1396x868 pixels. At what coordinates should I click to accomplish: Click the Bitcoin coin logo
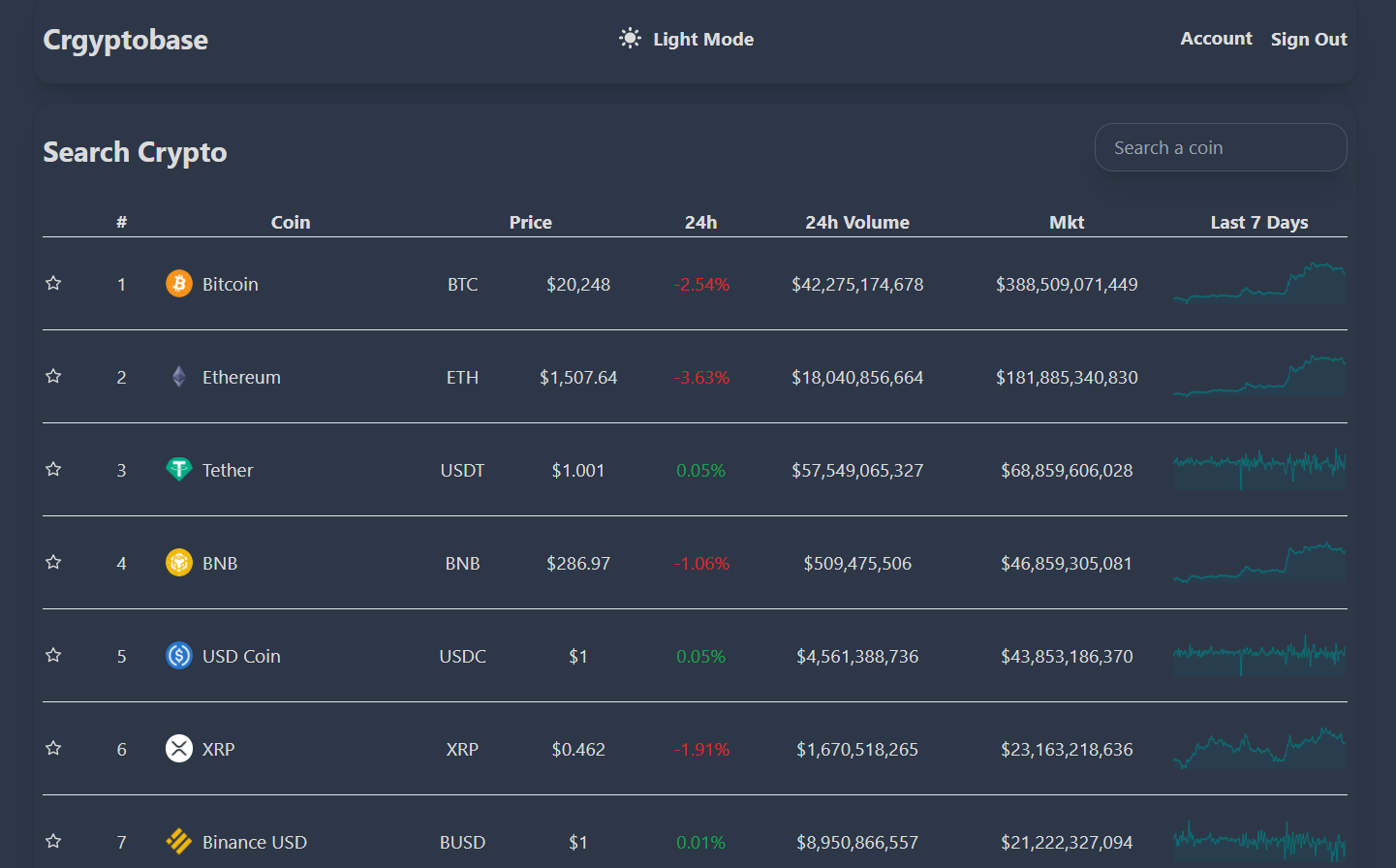point(179,284)
